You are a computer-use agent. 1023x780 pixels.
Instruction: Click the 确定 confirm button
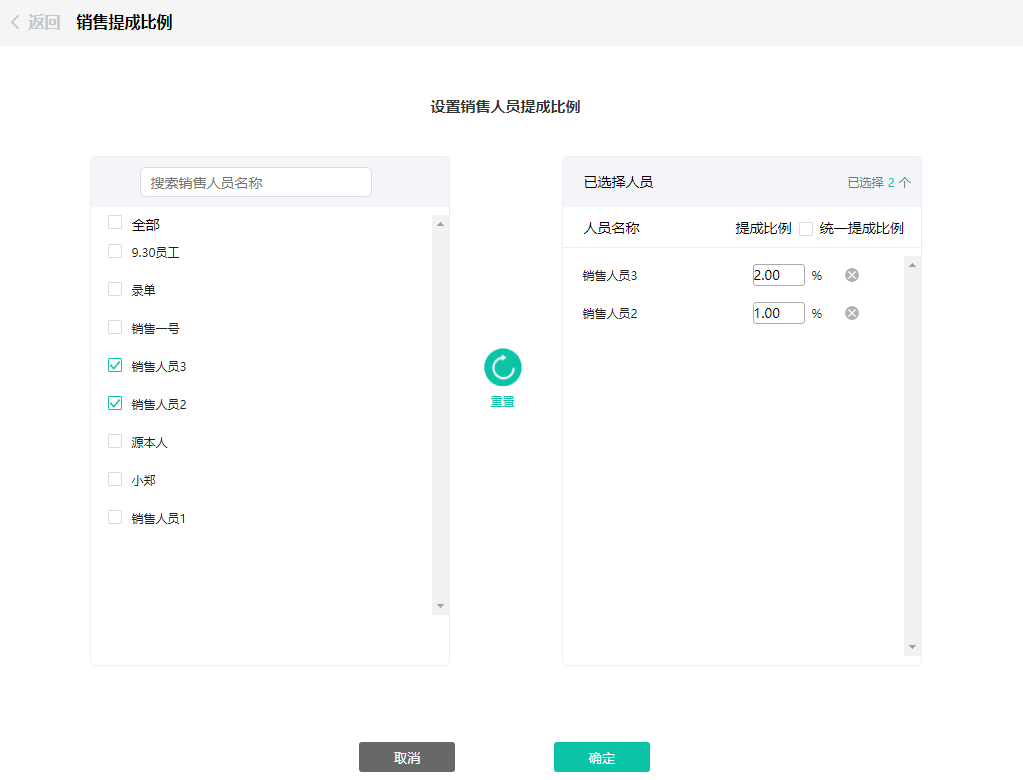click(x=600, y=757)
